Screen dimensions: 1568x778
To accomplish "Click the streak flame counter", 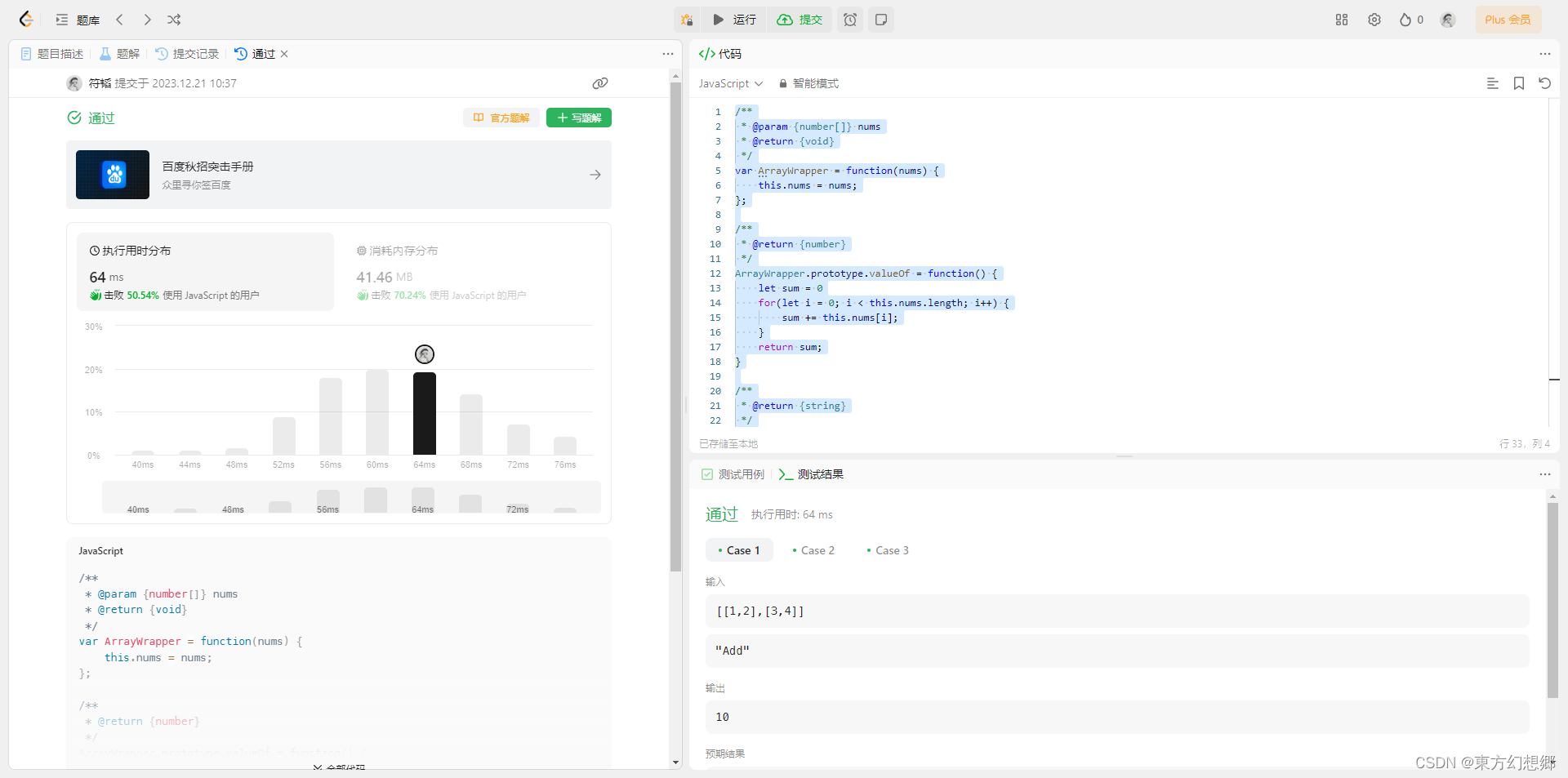I will (x=1411, y=20).
